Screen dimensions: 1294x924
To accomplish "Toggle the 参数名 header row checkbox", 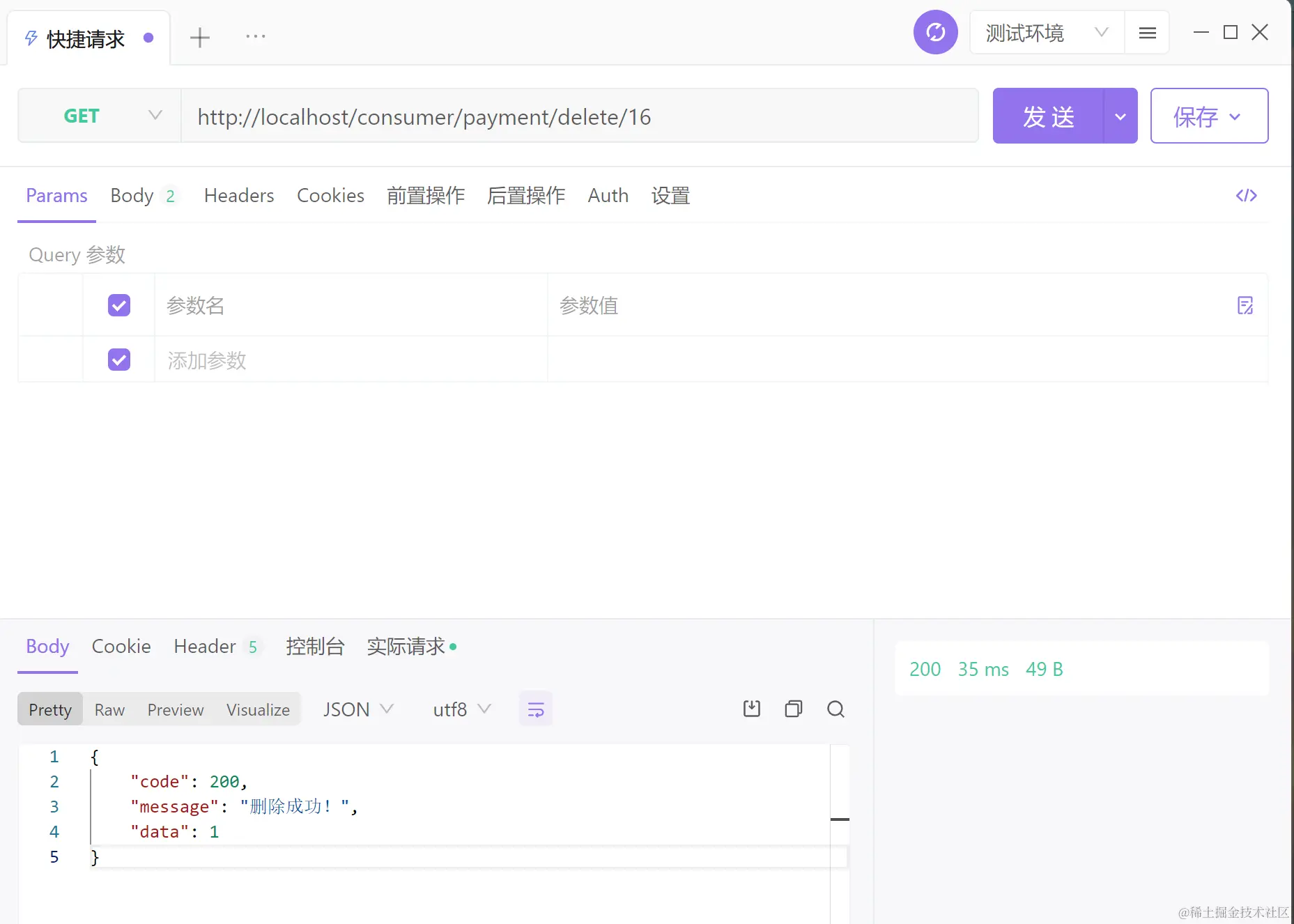I will point(119,305).
